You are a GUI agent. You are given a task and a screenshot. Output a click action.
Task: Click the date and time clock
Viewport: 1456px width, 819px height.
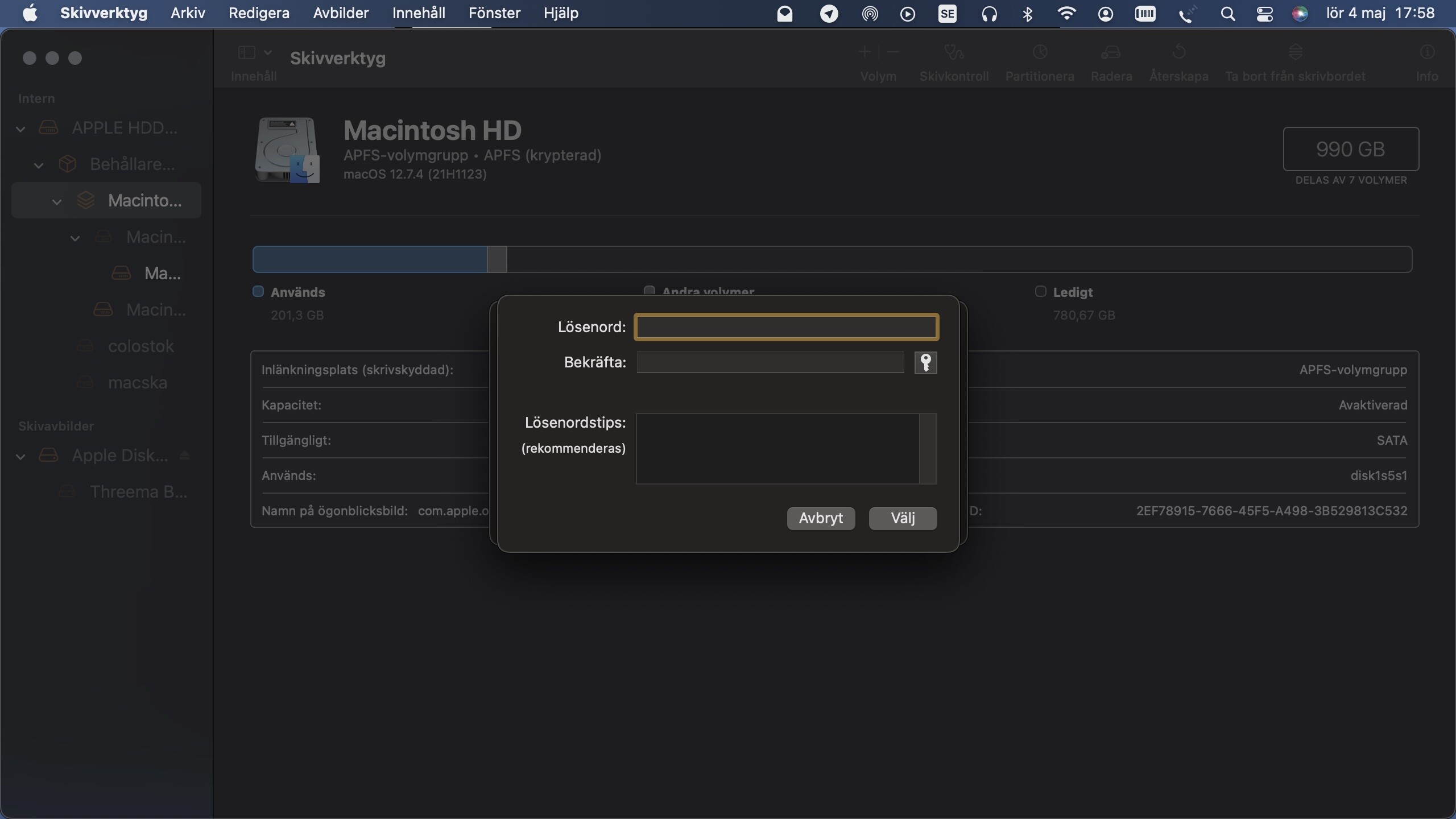tap(1380, 13)
